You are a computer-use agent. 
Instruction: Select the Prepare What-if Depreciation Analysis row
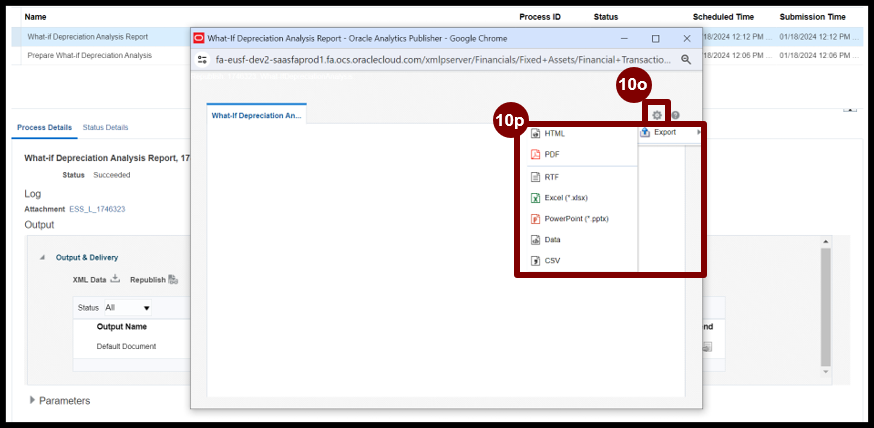89,56
